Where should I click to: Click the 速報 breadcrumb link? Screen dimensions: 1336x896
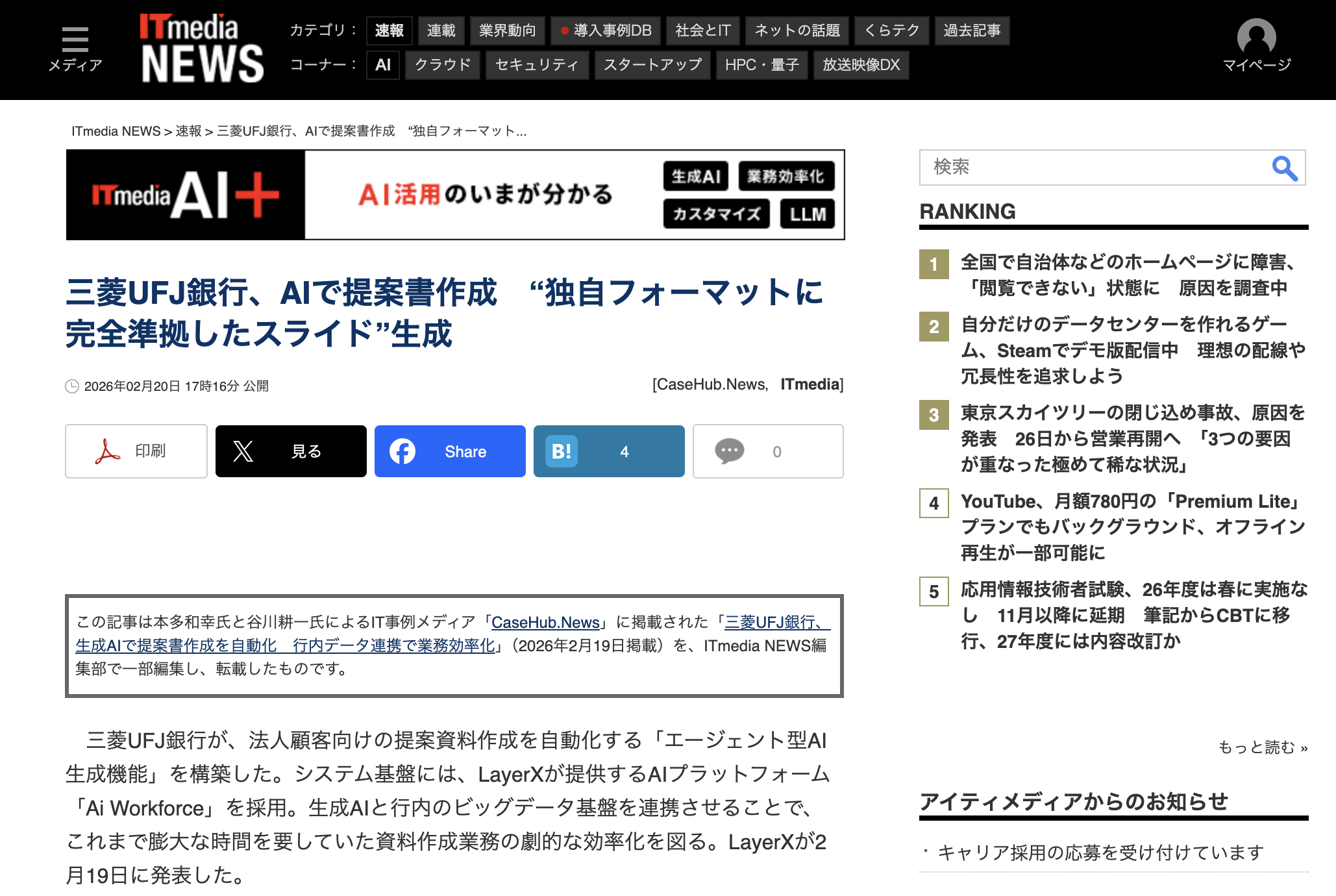188,131
